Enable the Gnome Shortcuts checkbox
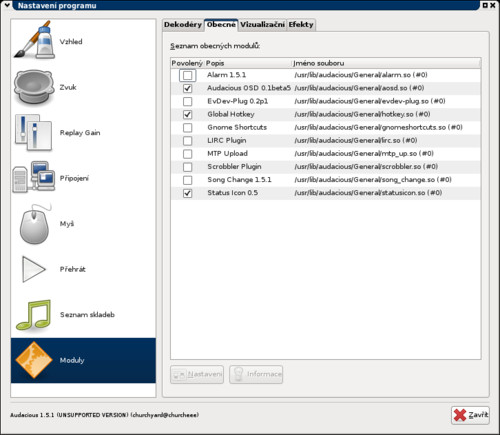Viewport: 500px width, 435px height. (187, 127)
